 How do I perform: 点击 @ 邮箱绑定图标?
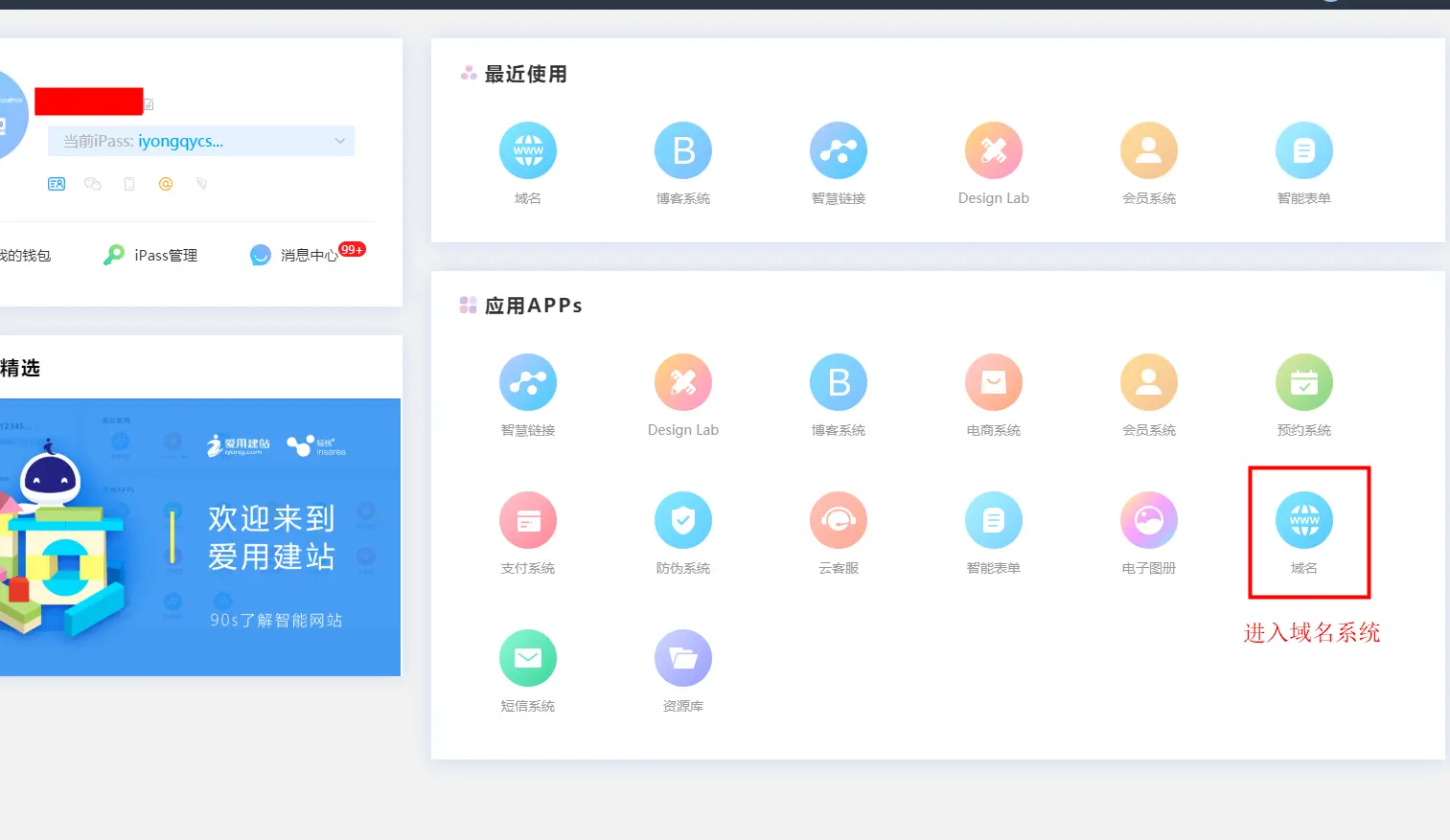(165, 184)
